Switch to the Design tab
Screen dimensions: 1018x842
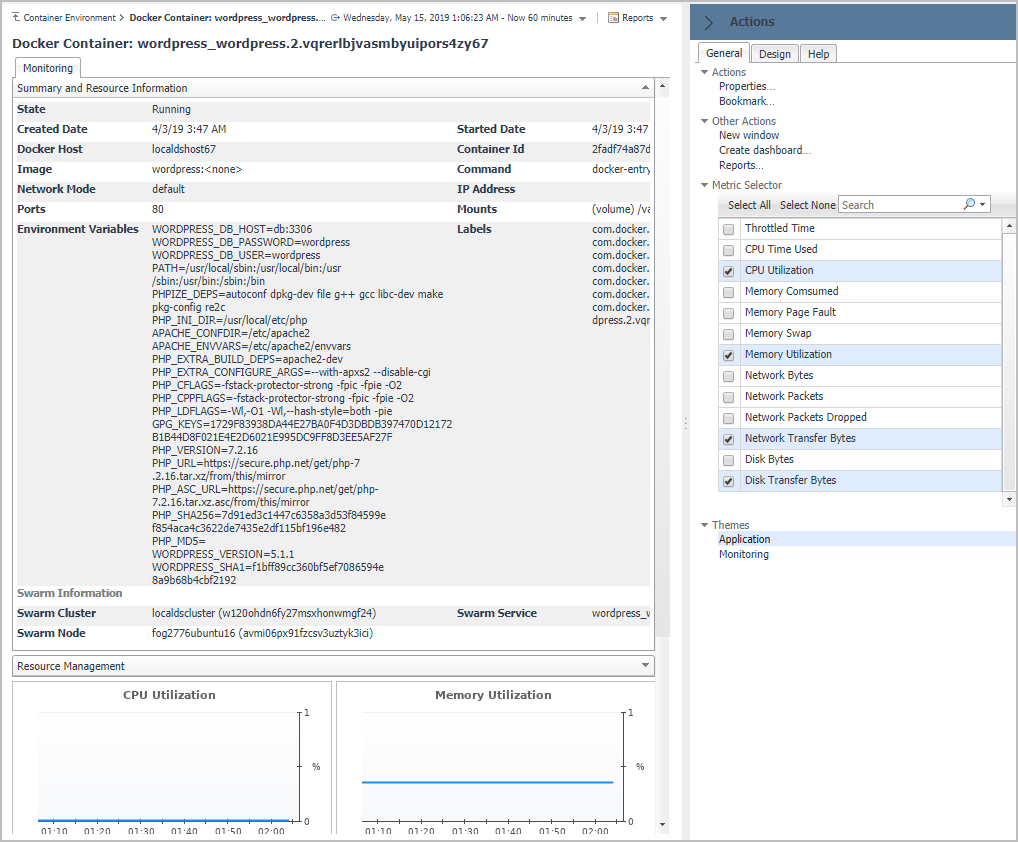click(774, 54)
